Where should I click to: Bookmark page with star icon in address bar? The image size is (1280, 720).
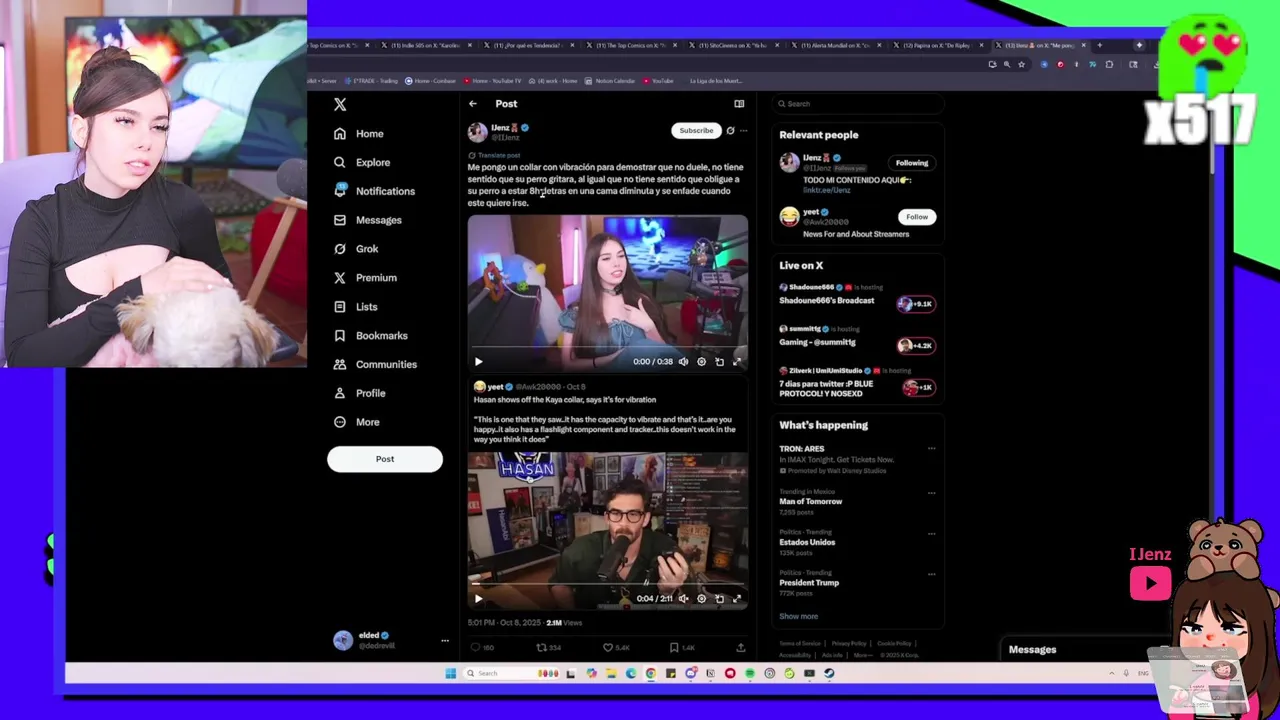coord(1021,64)
